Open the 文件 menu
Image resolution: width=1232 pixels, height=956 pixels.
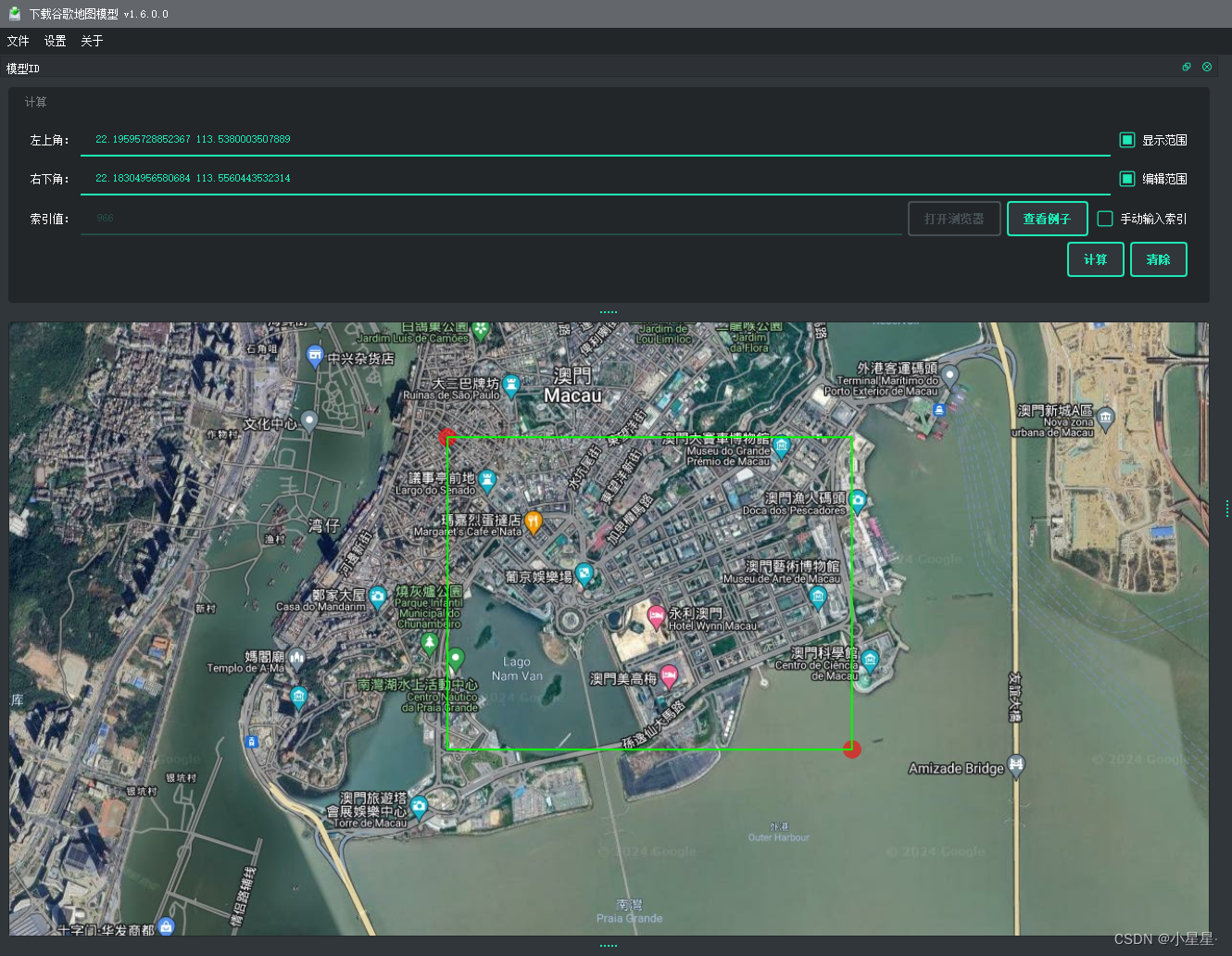[x=18, y=41]
